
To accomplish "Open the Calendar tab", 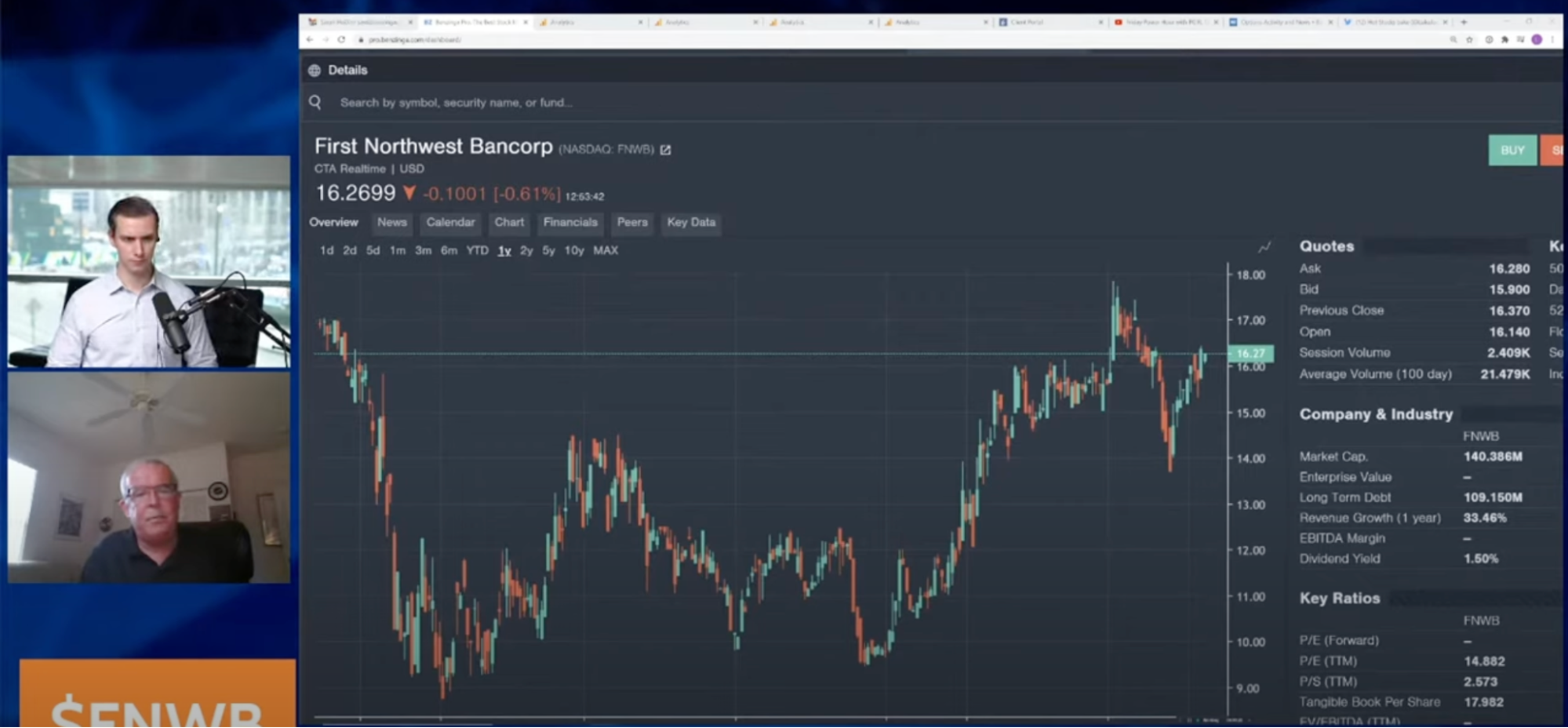I will [x=450, y=222].
